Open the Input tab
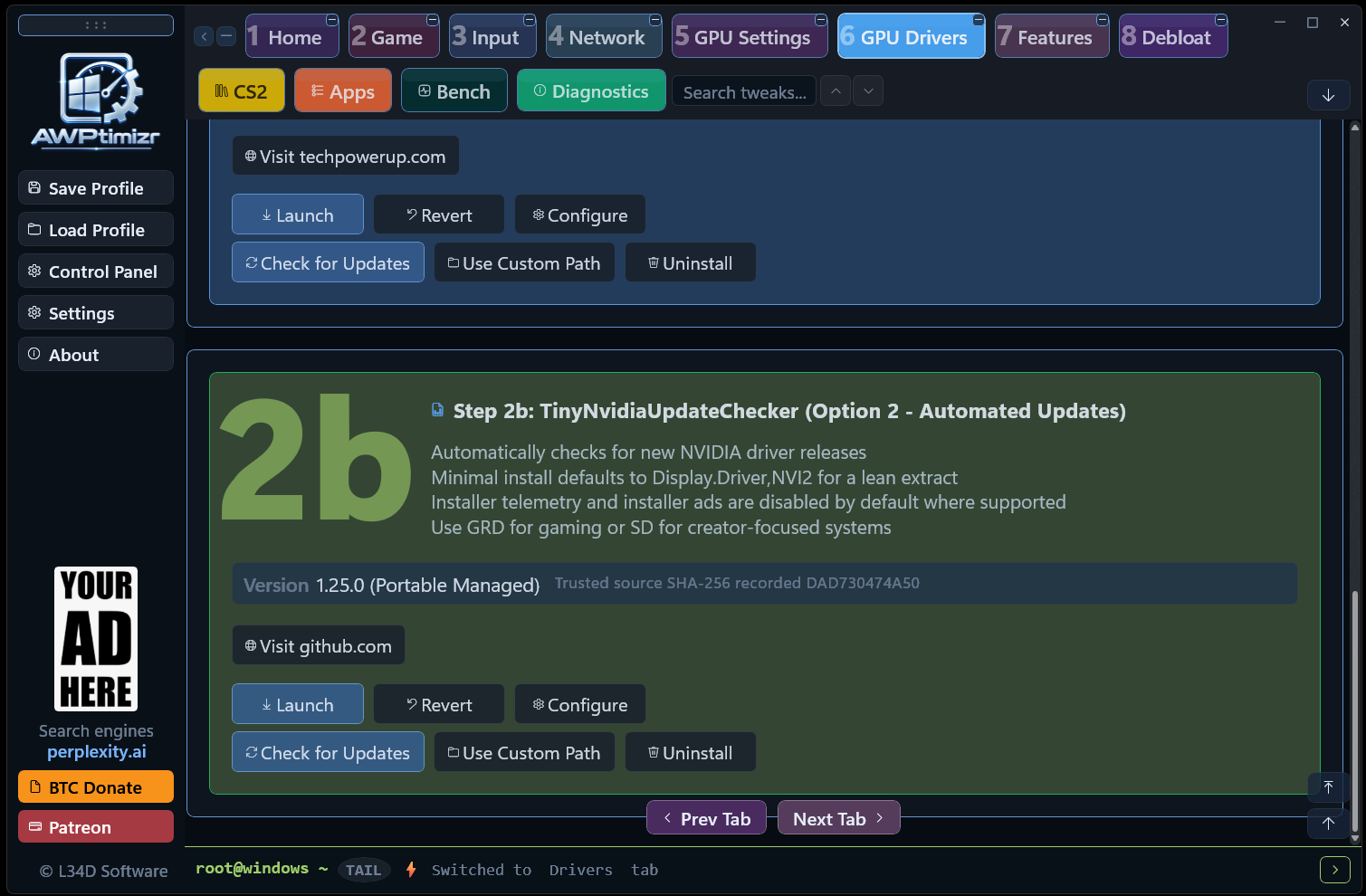 click(x=492, y=36)
